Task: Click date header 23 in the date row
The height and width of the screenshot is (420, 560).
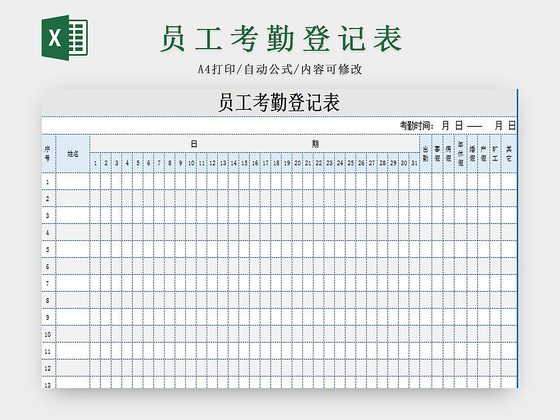Action: [x=329, y=163]
